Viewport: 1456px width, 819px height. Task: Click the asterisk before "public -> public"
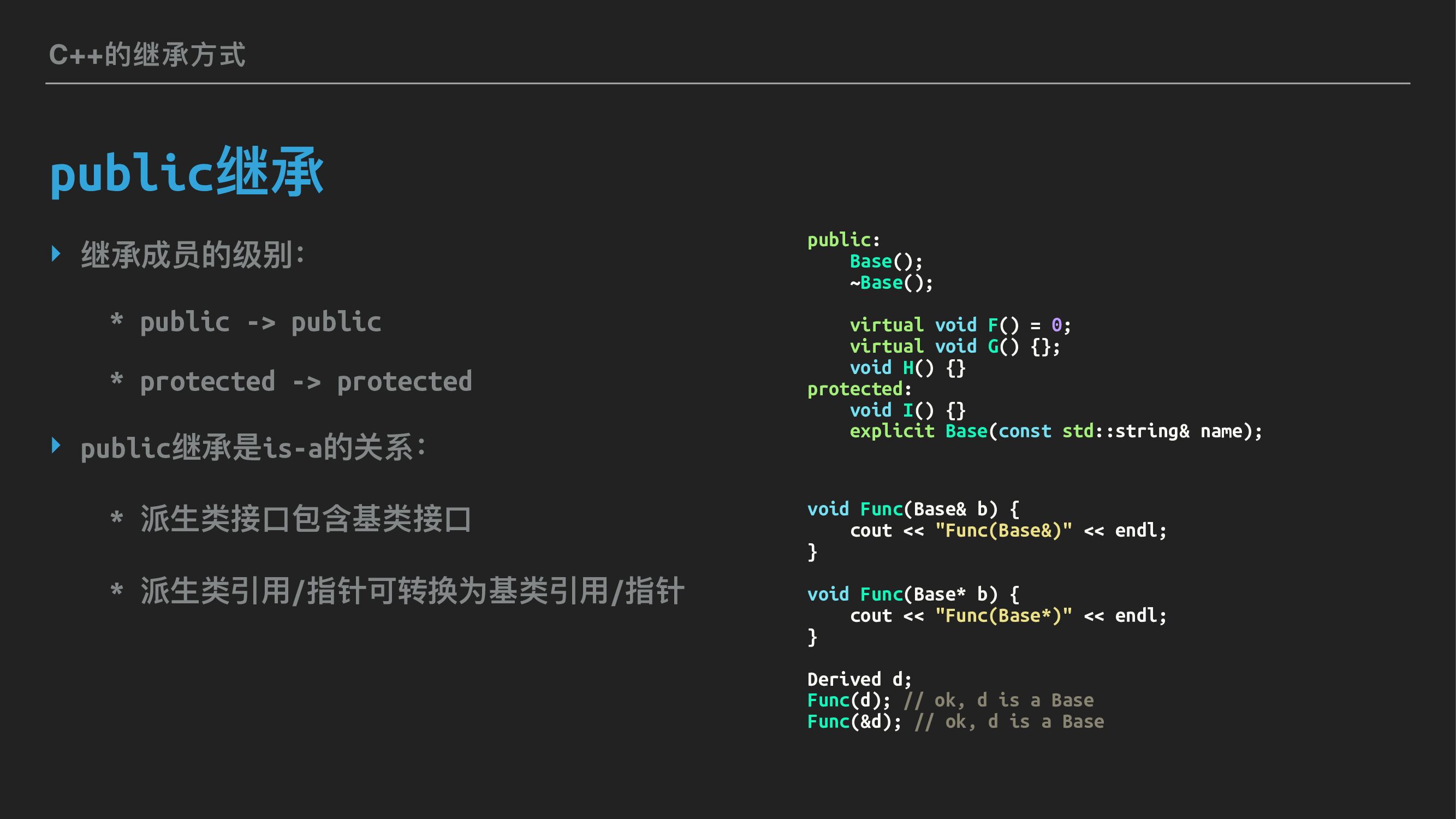tap(116, 321)
